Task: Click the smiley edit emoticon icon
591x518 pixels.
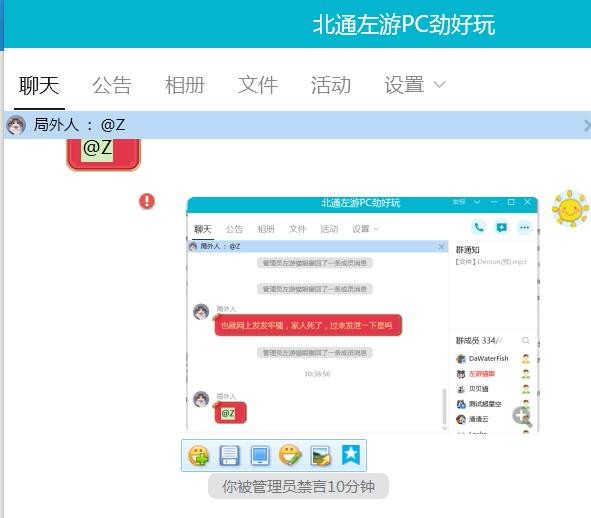Action: pos(290,455)
